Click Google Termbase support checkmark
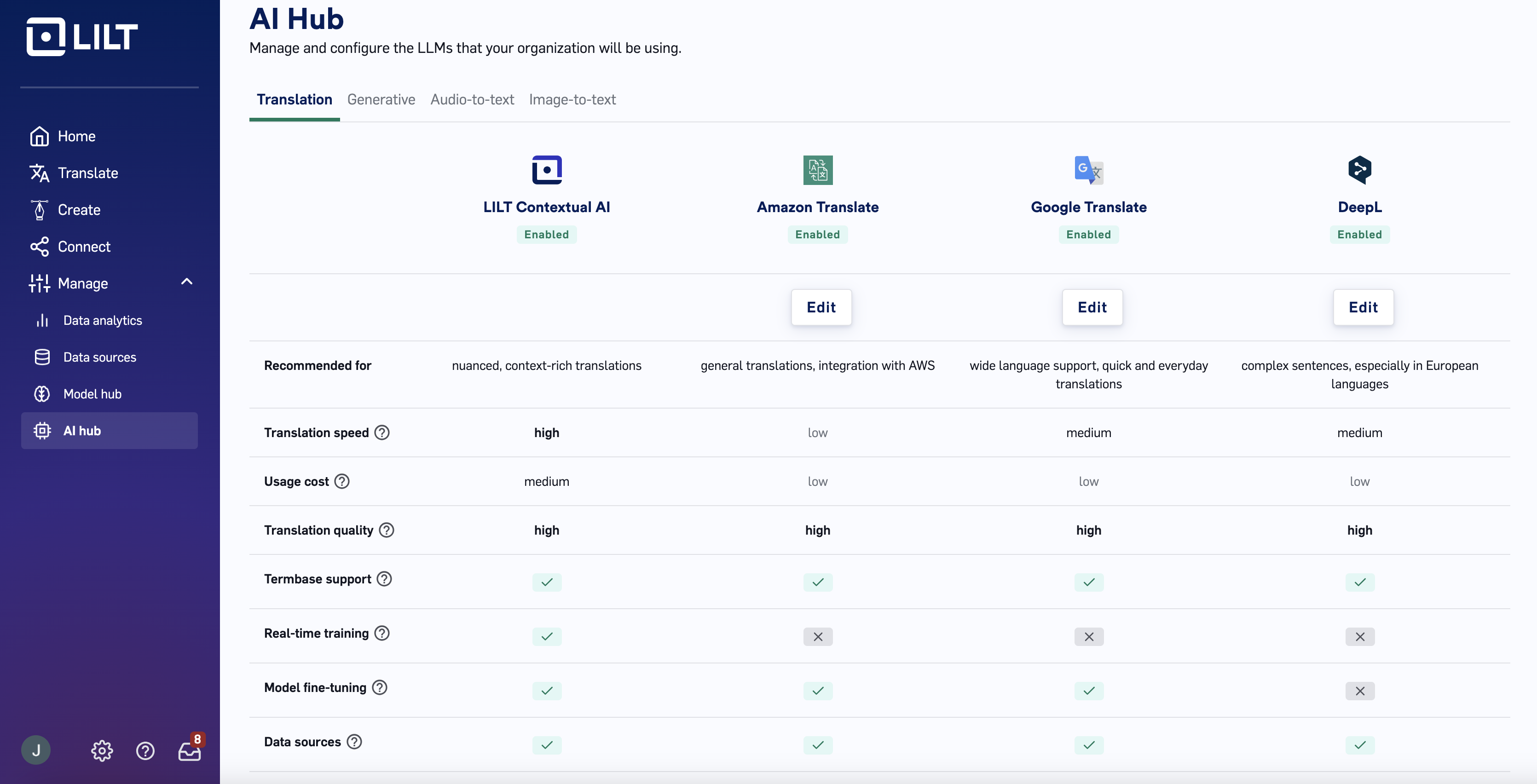 pos(1089,582)
